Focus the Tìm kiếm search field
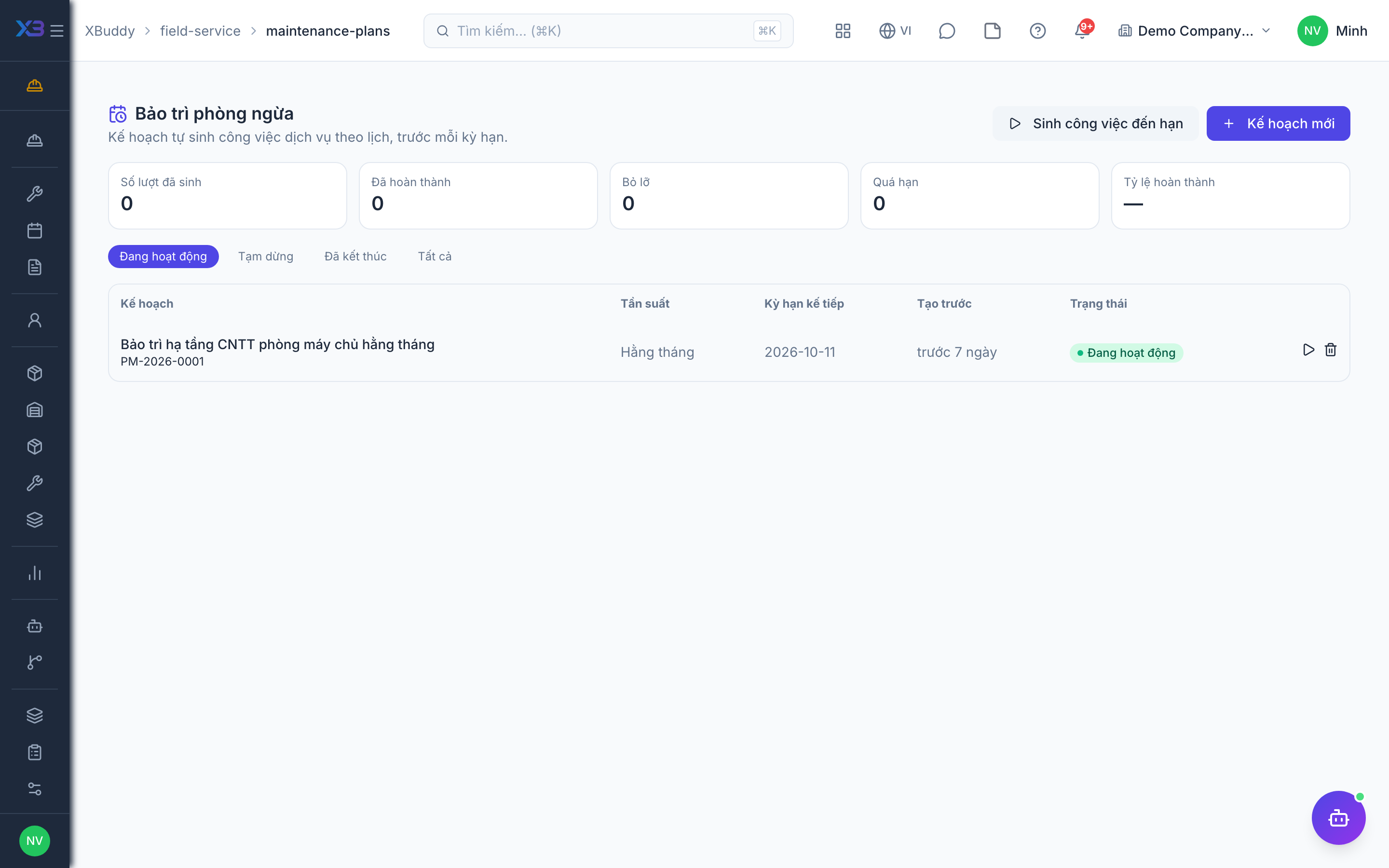 608,30
